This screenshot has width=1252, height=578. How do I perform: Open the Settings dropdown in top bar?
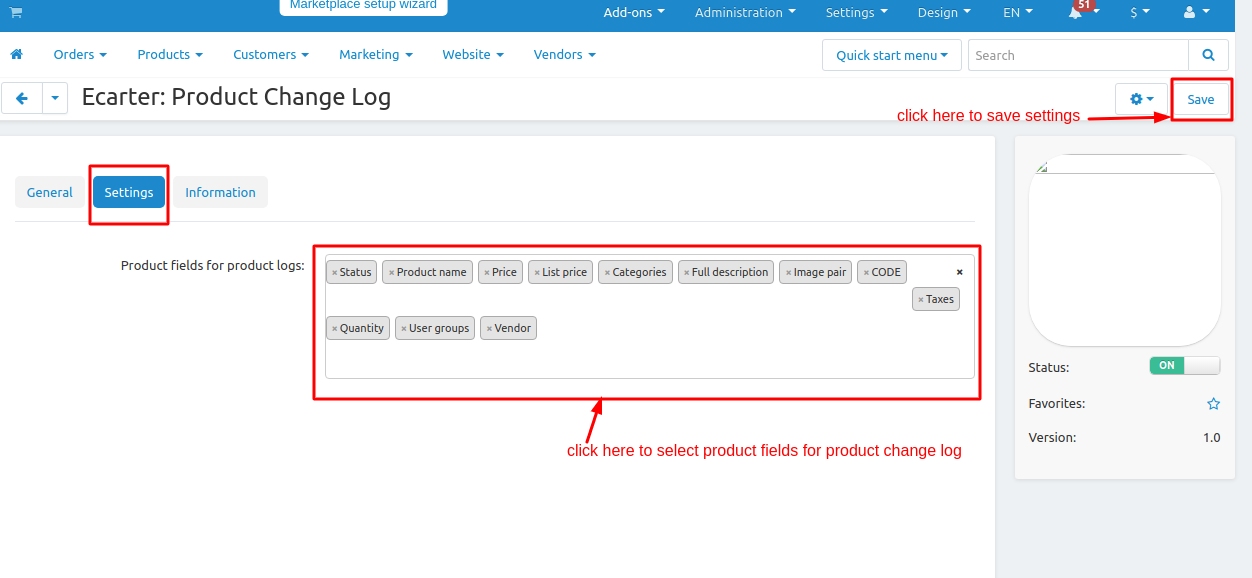coord(857,13)
